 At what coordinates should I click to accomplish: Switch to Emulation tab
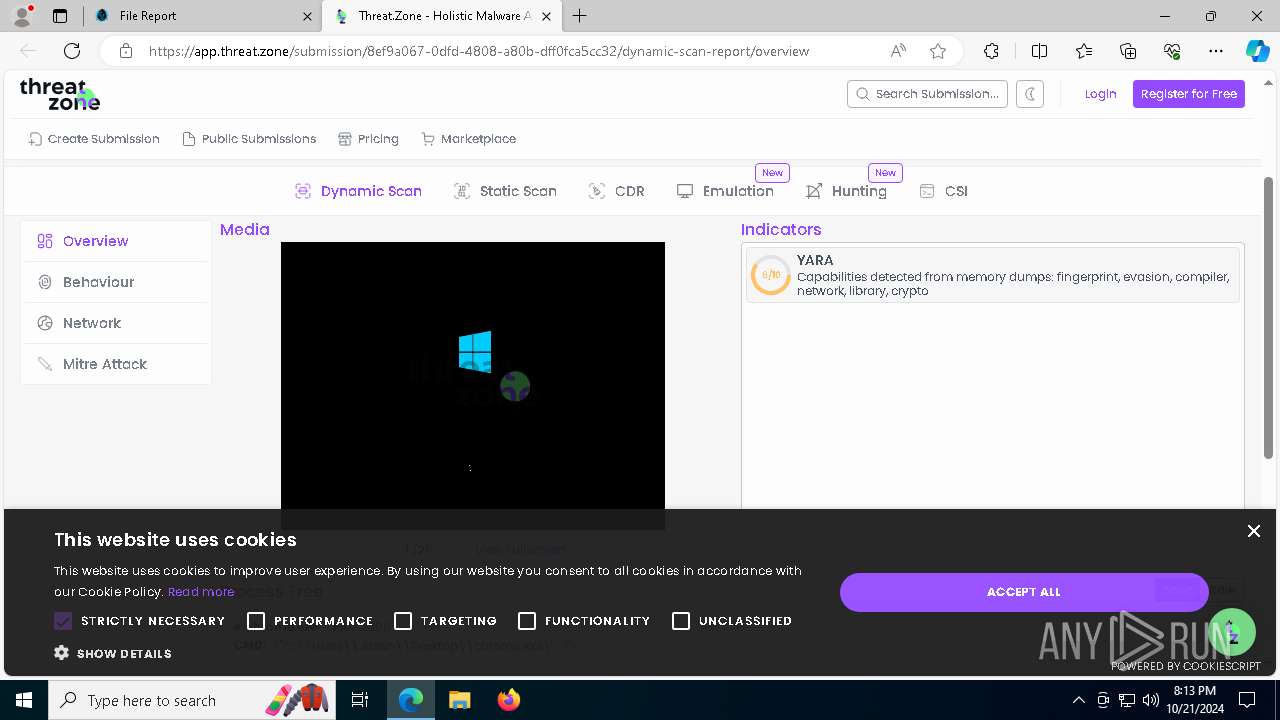(x=725, y=191)
